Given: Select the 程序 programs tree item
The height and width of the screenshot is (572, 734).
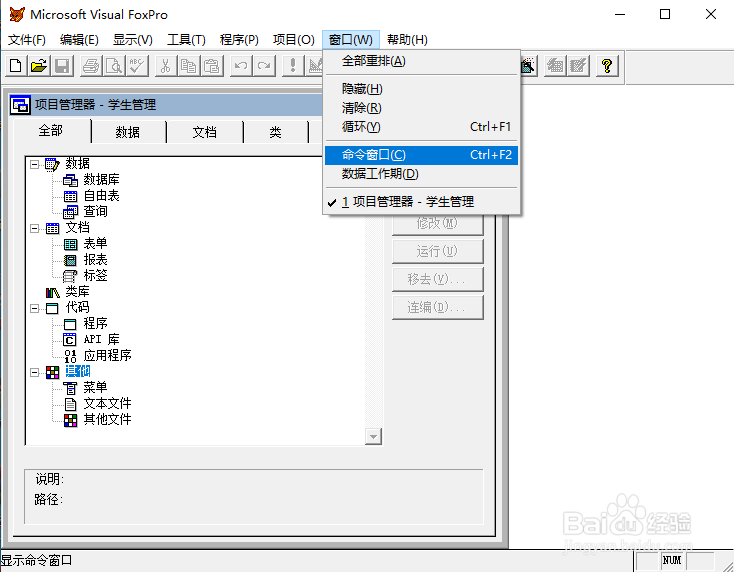Looking at the screenshot, I should point(95,323).
